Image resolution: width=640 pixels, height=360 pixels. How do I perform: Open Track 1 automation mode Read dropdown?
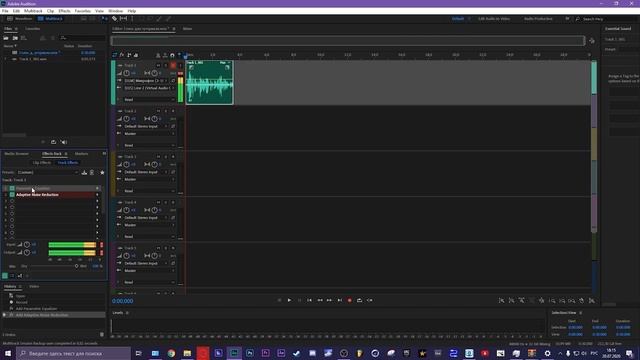click(149, 100)
